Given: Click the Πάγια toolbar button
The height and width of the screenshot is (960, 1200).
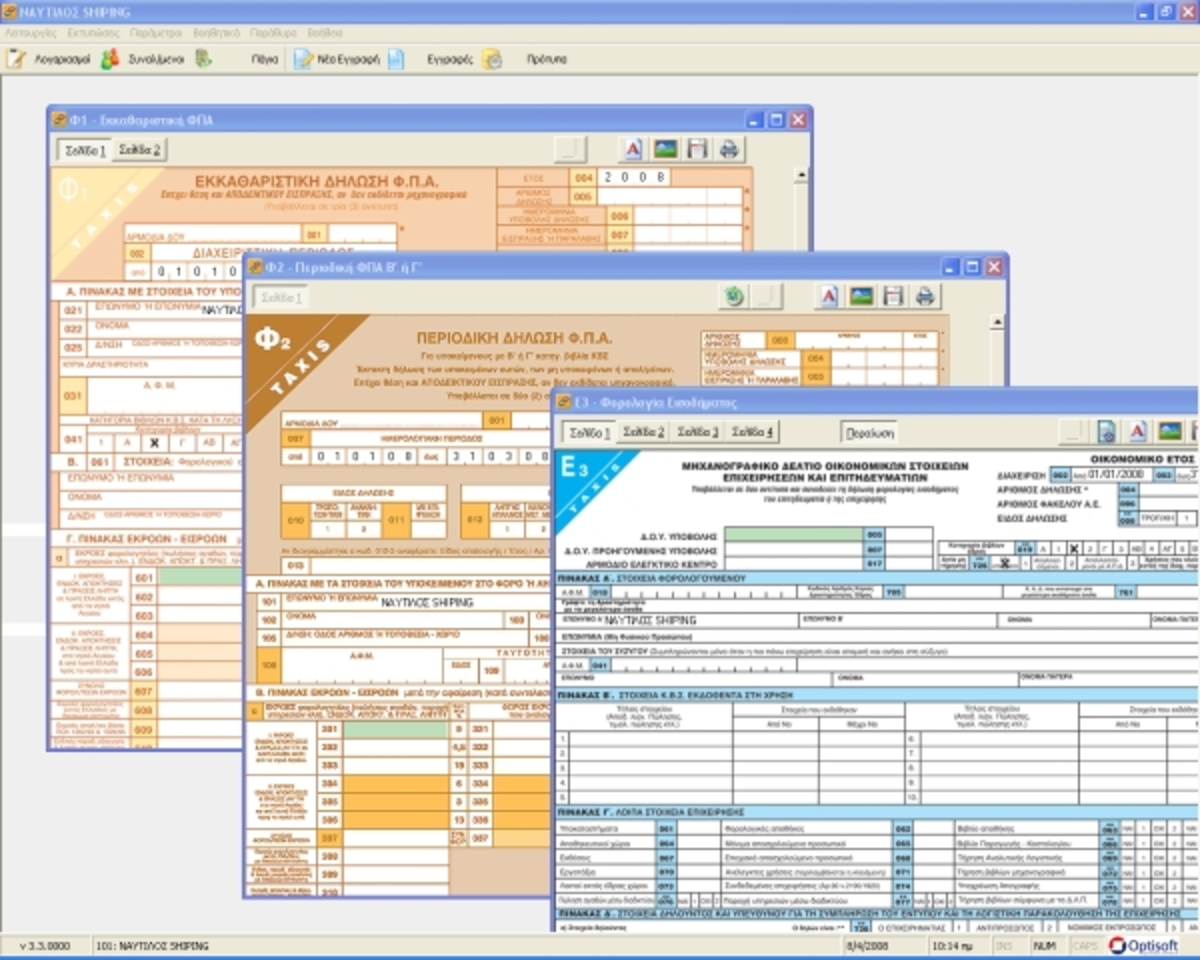Looking at the screenshot, I should (x=264, y=59).
